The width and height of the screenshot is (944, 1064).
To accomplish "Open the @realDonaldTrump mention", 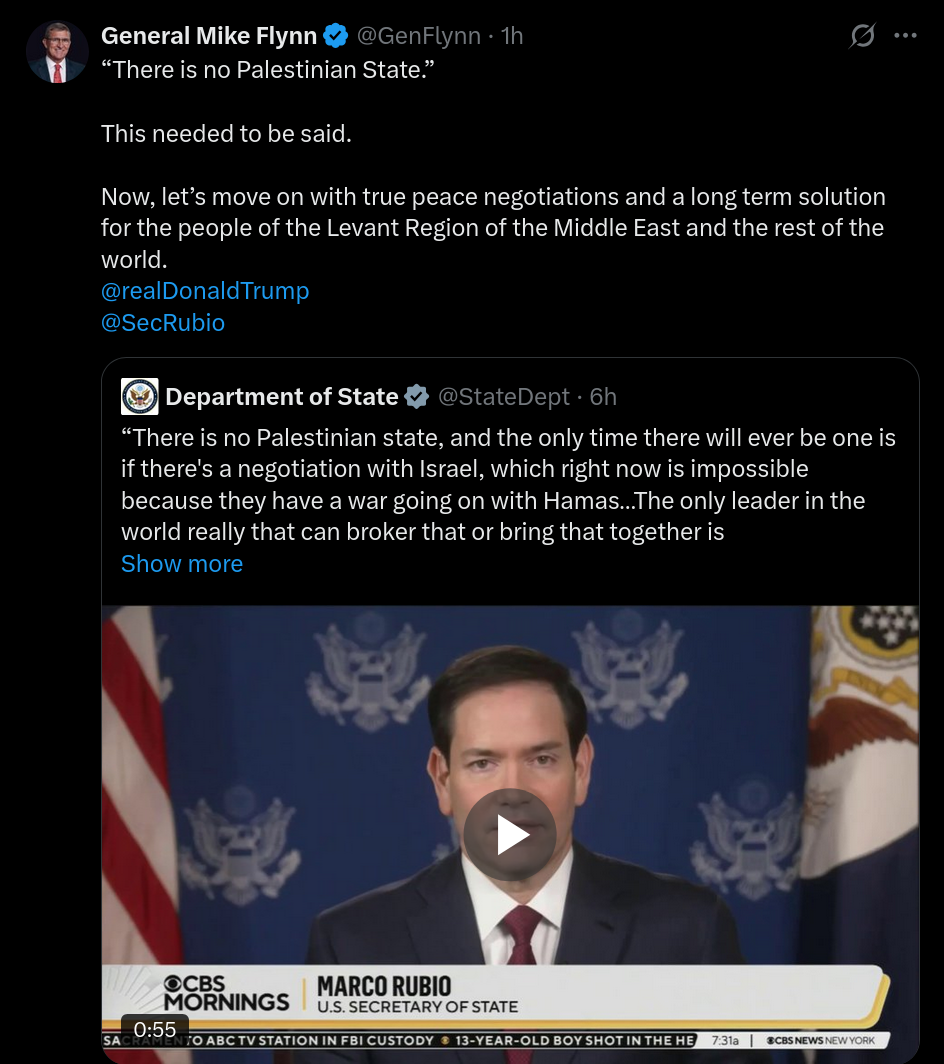I will [205, 291].
